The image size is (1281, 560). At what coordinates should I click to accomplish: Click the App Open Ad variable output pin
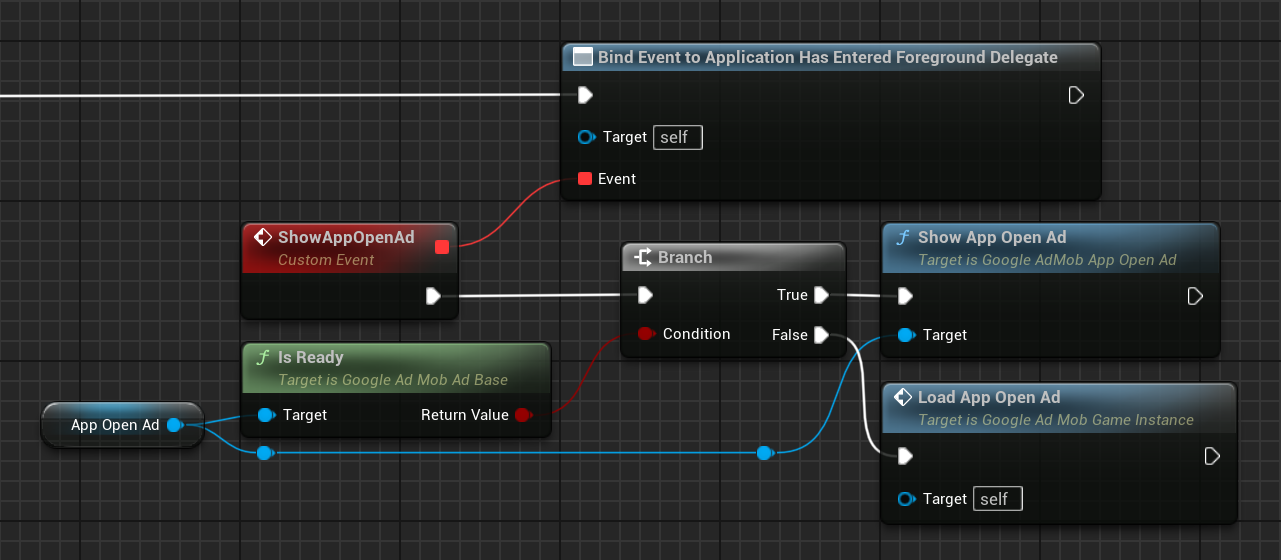point(174,425)
